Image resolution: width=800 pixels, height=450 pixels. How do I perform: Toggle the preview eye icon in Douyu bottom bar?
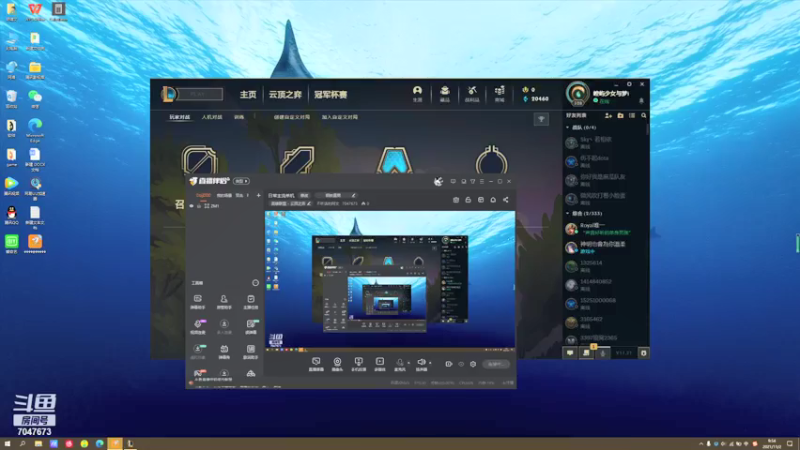click(461, 364)
